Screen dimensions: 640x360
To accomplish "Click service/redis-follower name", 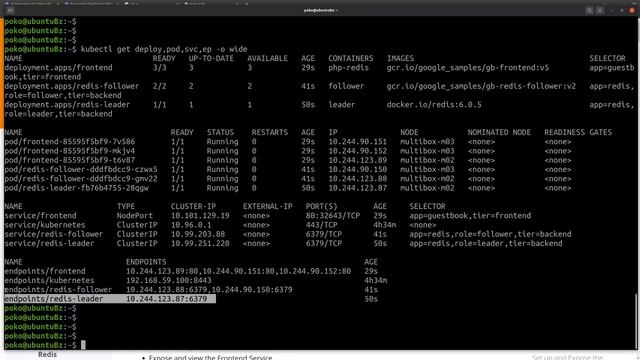I will (x=54, y=234).
